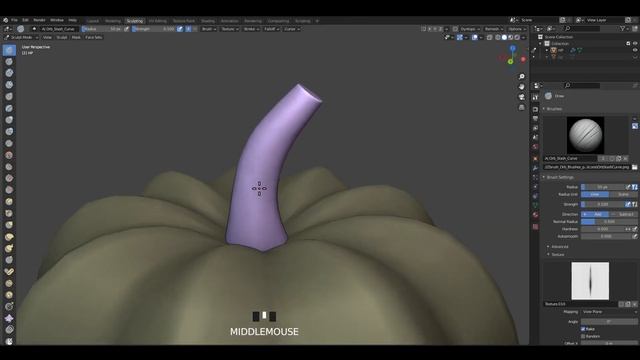The width and height of the screenshot is (640, 360).
Task: Adjust the Hardness slider
Action: point(603,229)
